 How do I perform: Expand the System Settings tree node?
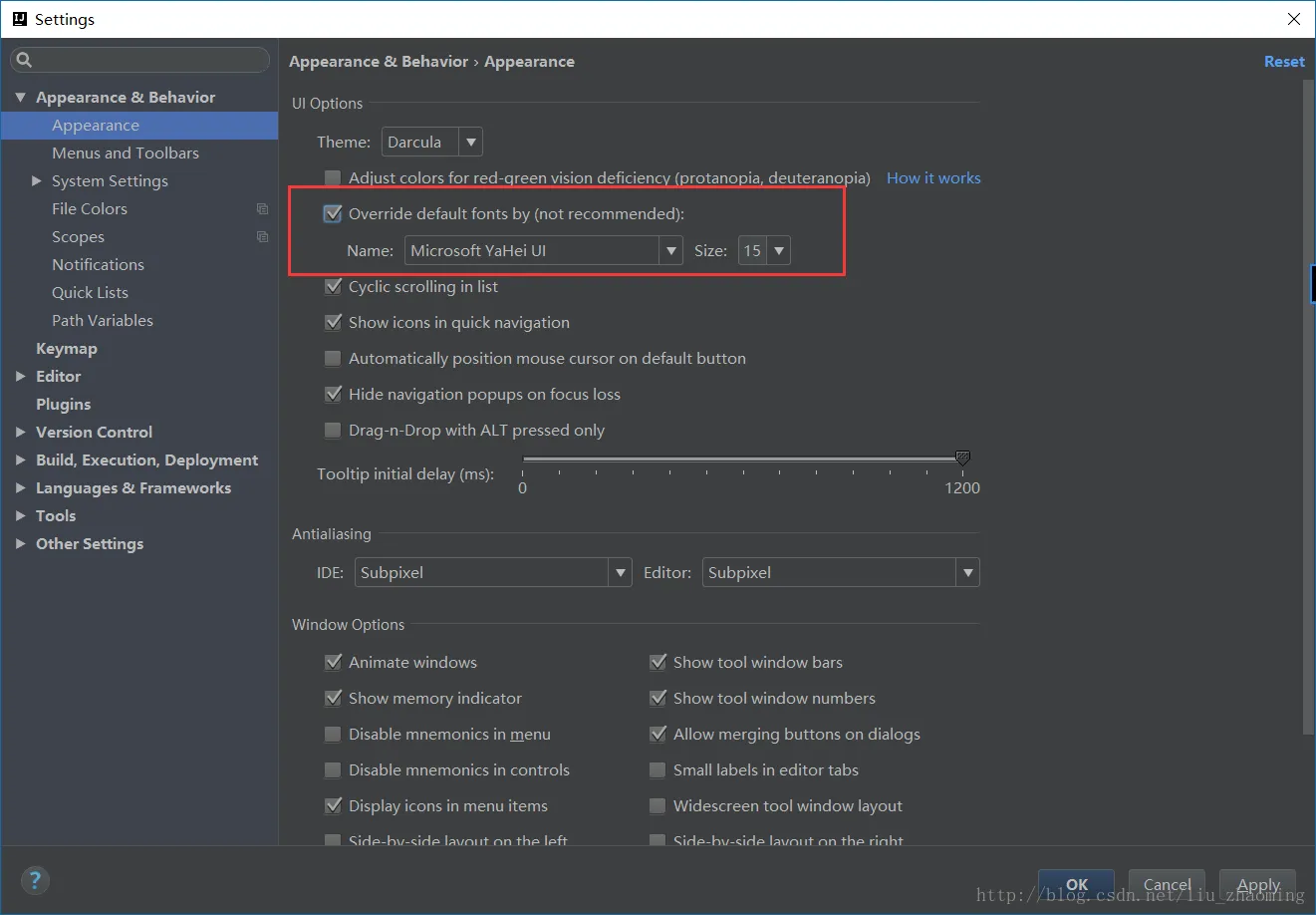point(37,181)
